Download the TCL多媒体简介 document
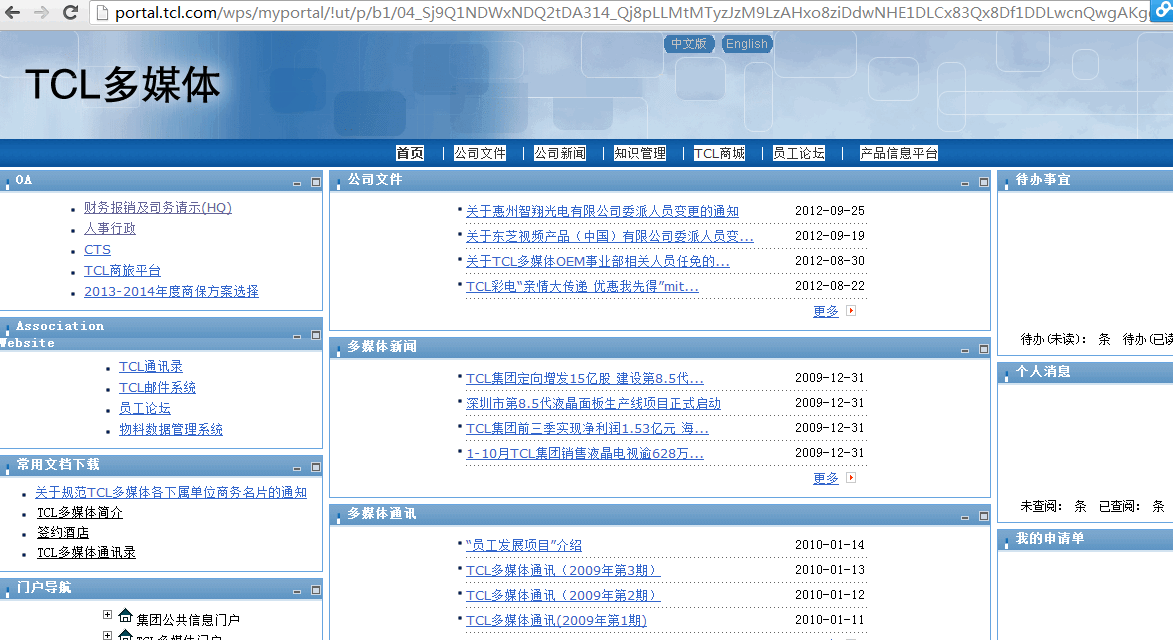This screenshot has height=640, width=1173. point(80,512)
